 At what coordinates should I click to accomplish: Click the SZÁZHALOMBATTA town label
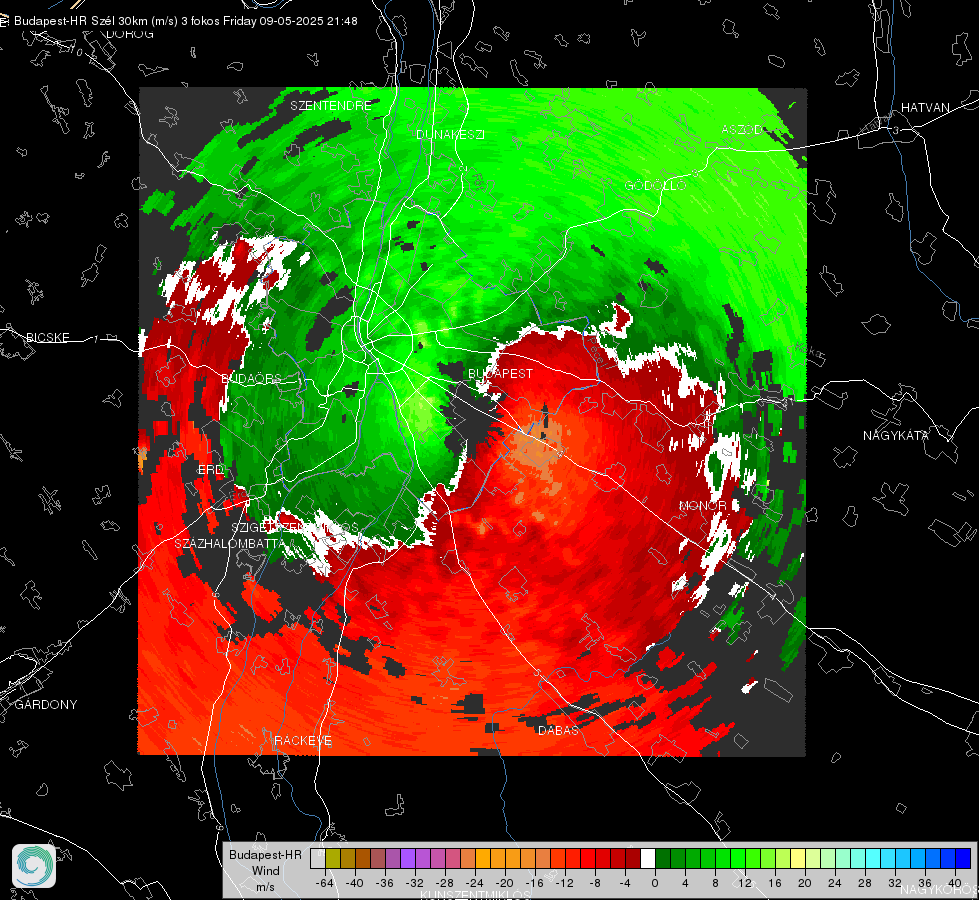point(229,543)
